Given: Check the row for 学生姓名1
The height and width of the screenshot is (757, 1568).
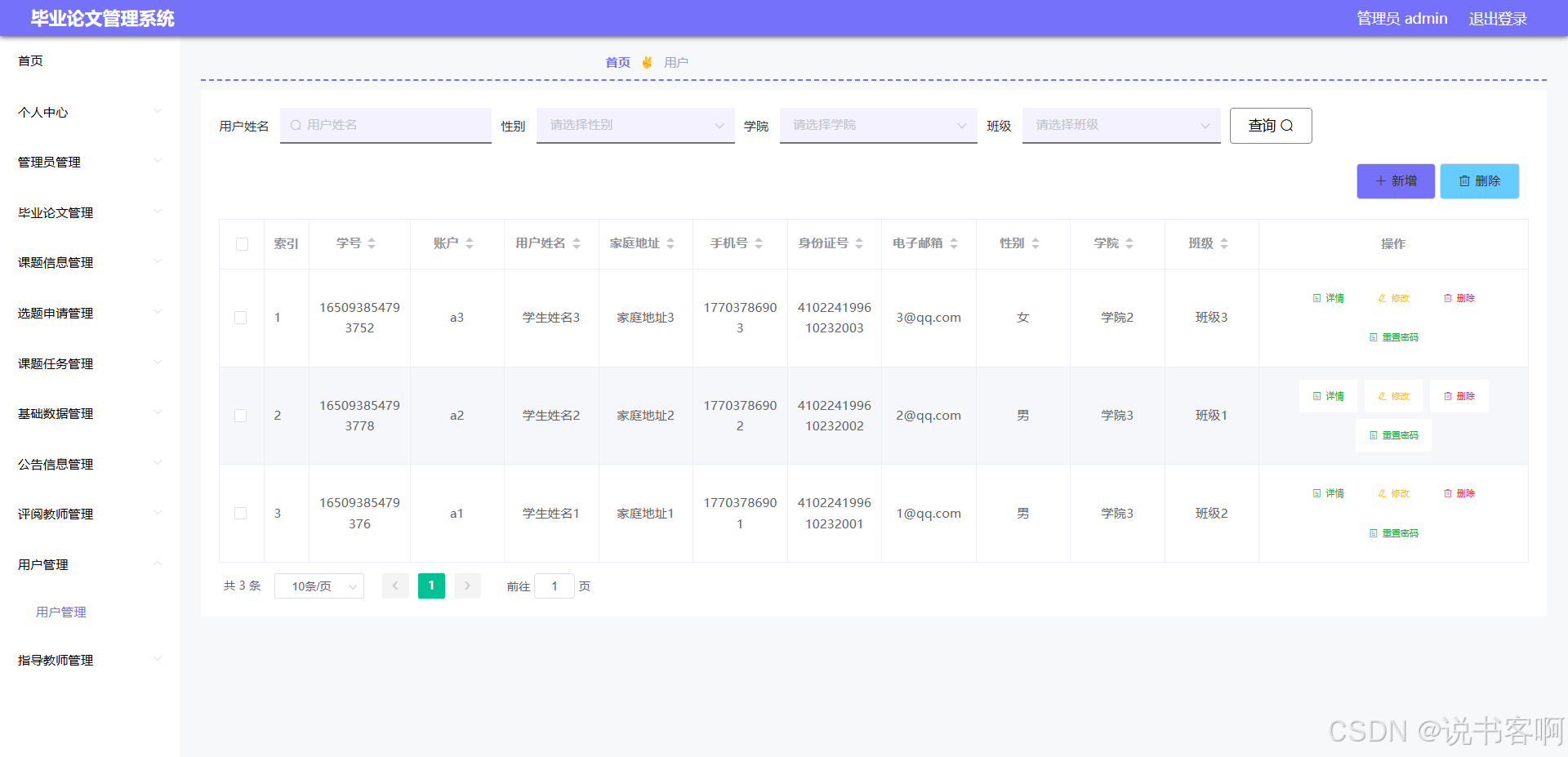Looking at the screenshot, I should pyautogui.click(x=241, y=514).
